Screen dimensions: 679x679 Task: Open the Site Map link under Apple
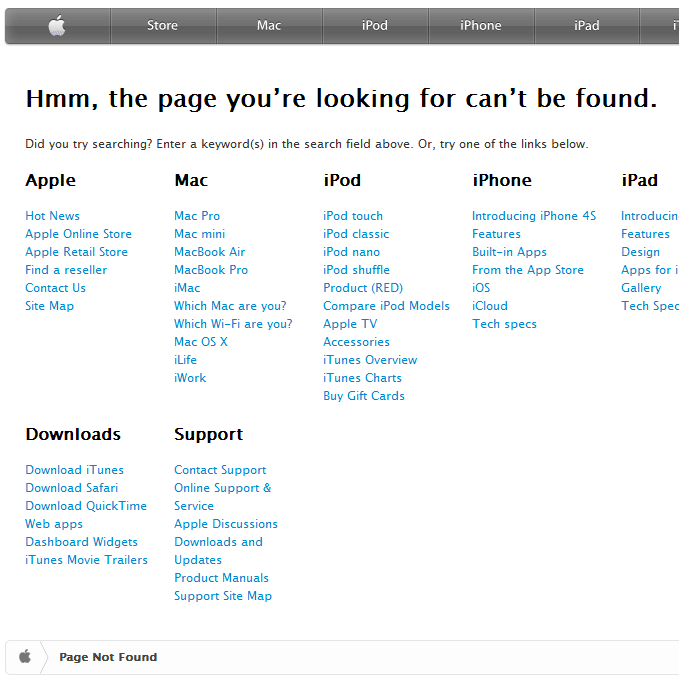point(49,306)
